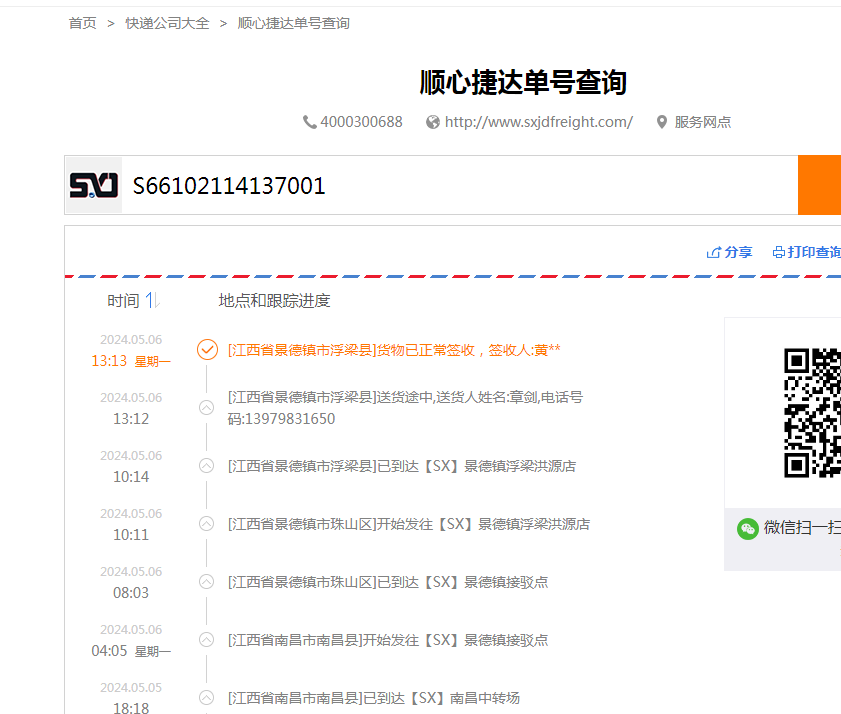Viewport: 841px width, 714px height.
Task: Click share arrow icon
Action: click(713, 252)
